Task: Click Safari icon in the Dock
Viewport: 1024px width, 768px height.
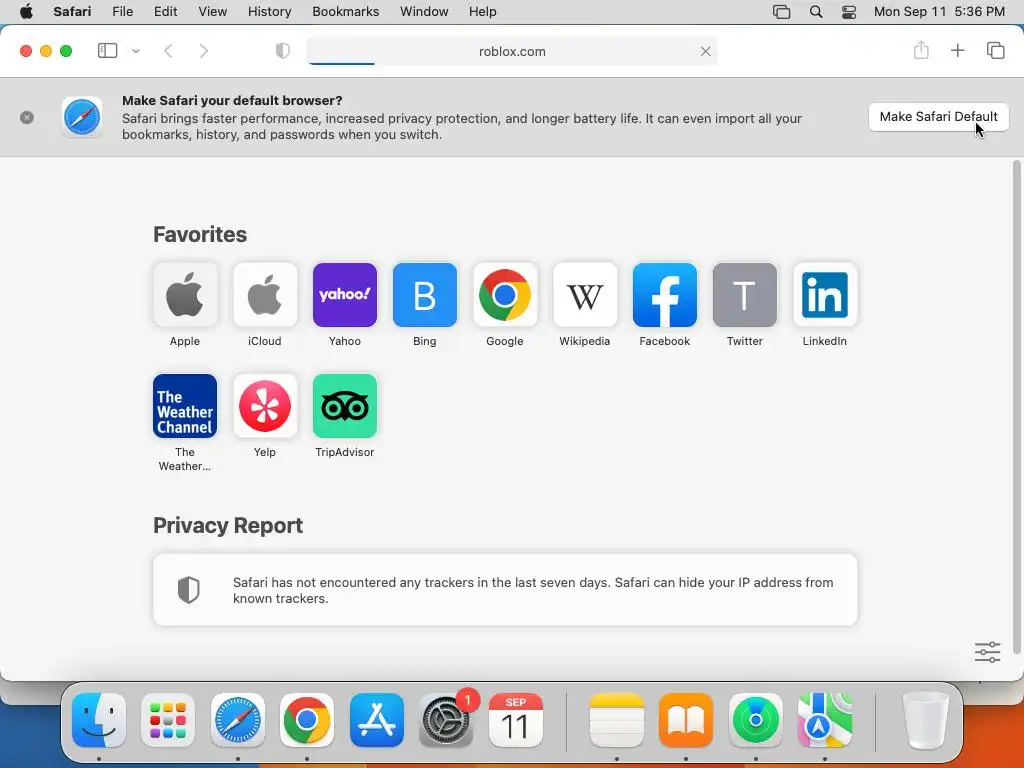Action: click(238, 720)
